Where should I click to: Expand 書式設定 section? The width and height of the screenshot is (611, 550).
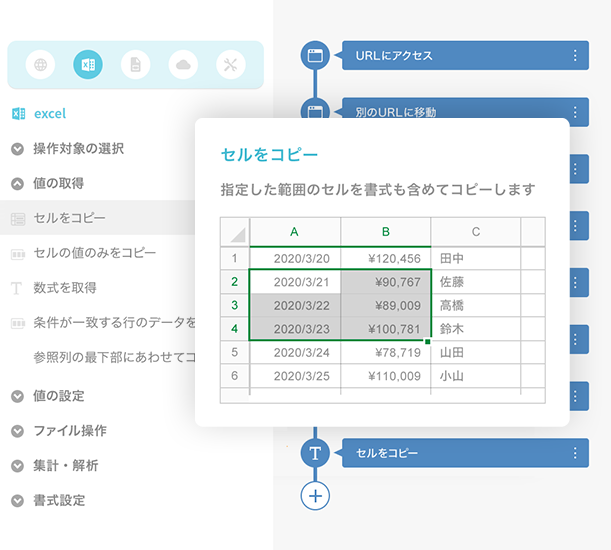17,500
